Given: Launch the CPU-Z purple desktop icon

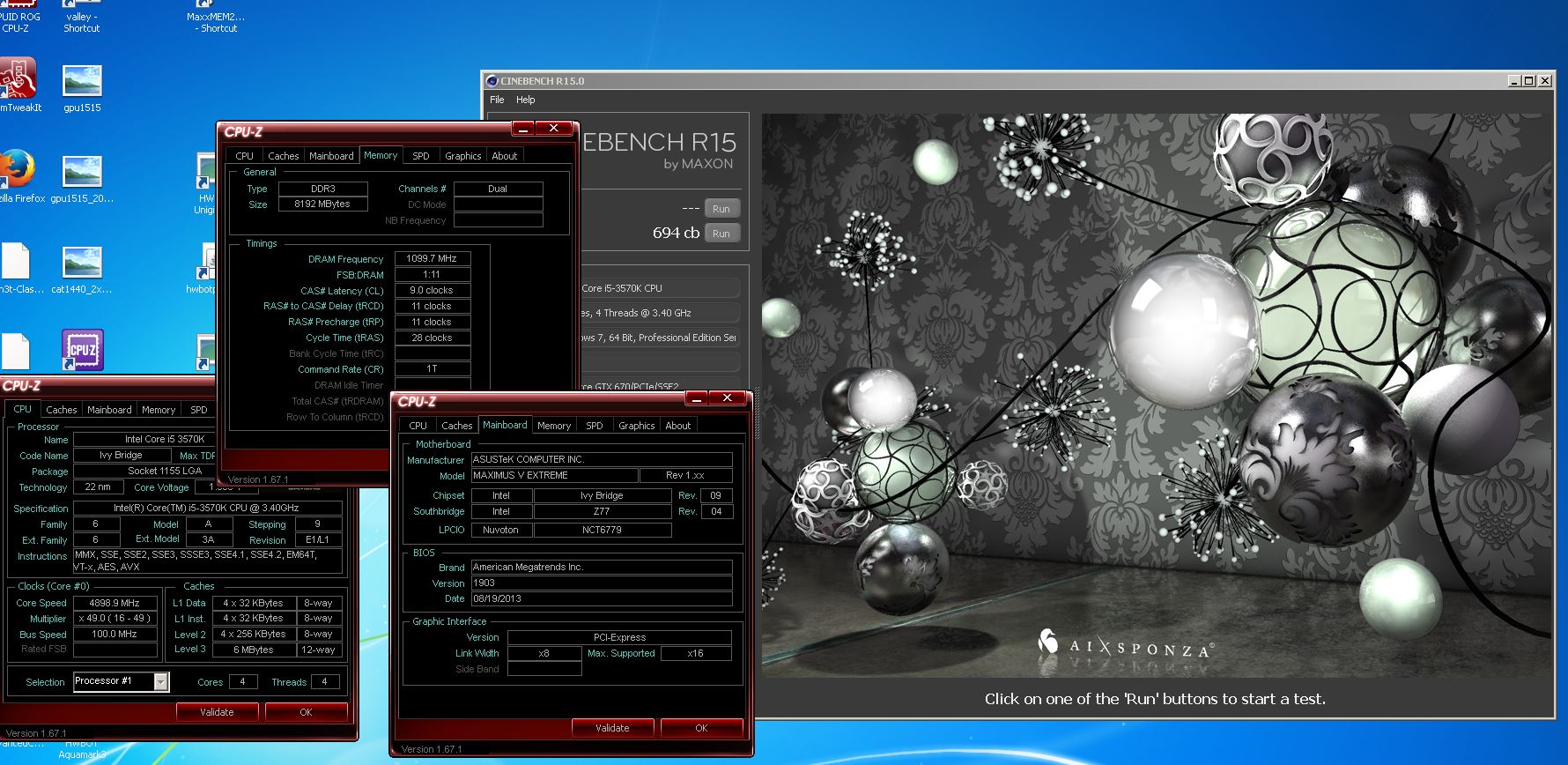Looking at the screenshot, I should (83, 350).
